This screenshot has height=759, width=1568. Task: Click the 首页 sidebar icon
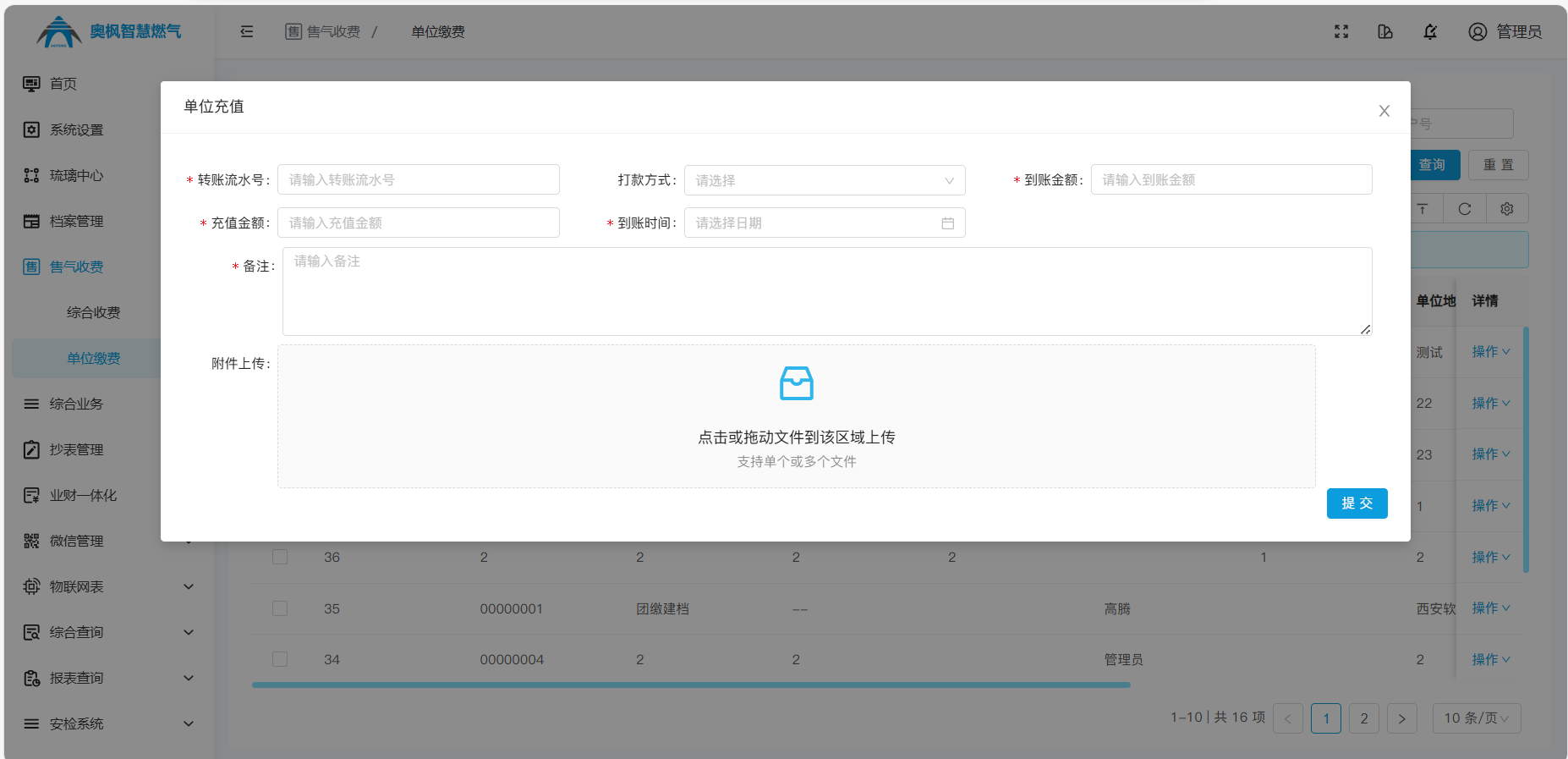[x=31, y=84]
